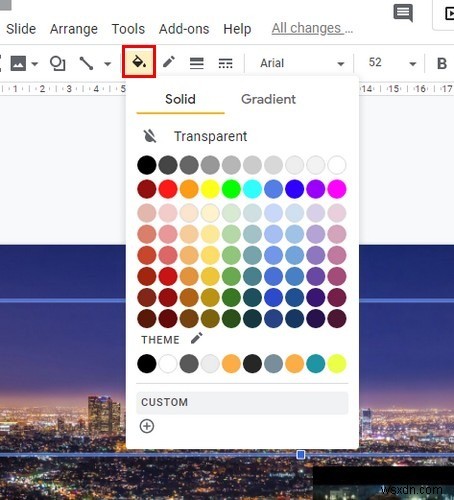Pick the teal theme color swatch
454x500 pixels.
coord(316,363)
